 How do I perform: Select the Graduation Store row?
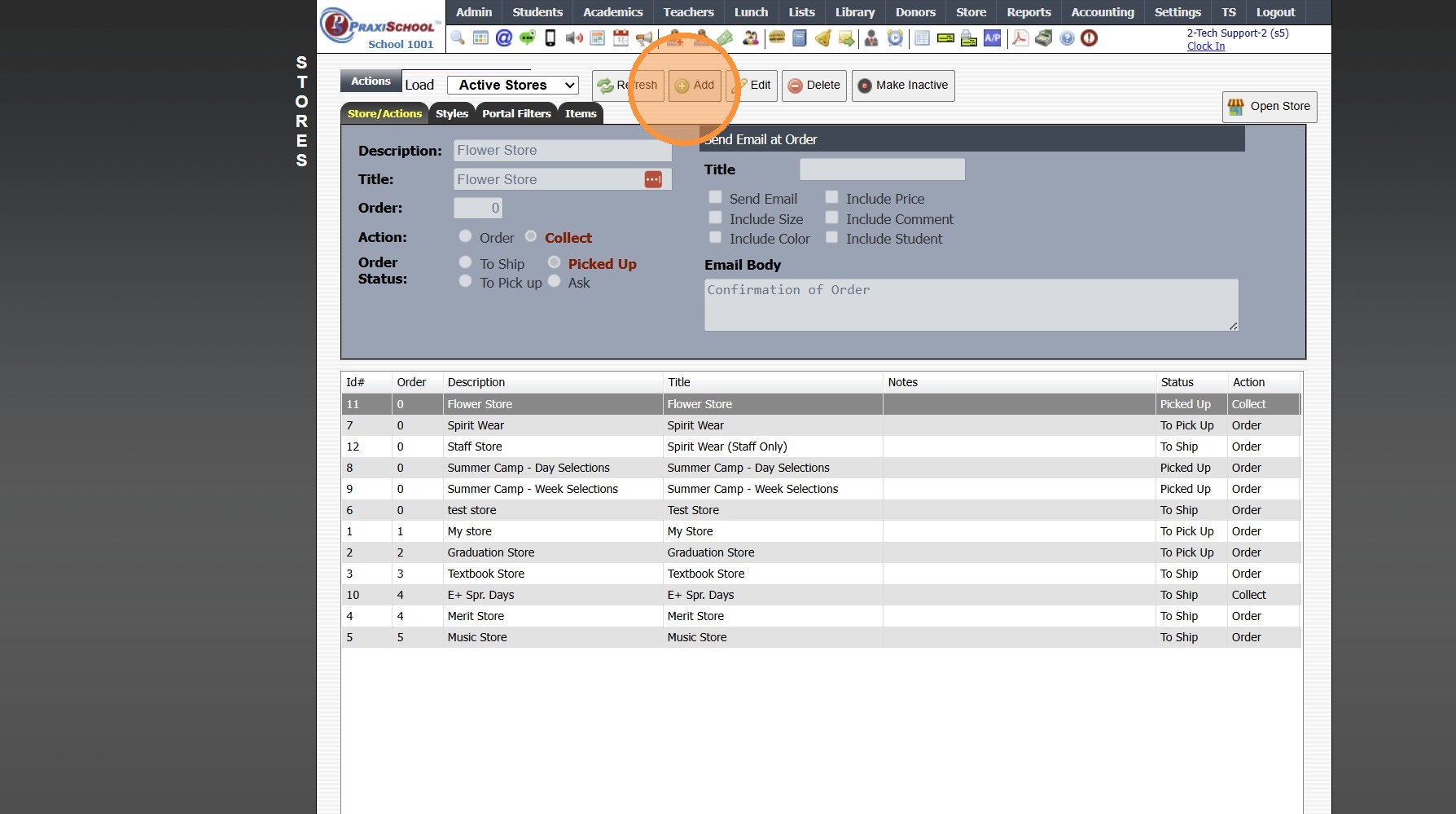pos(821,552)
